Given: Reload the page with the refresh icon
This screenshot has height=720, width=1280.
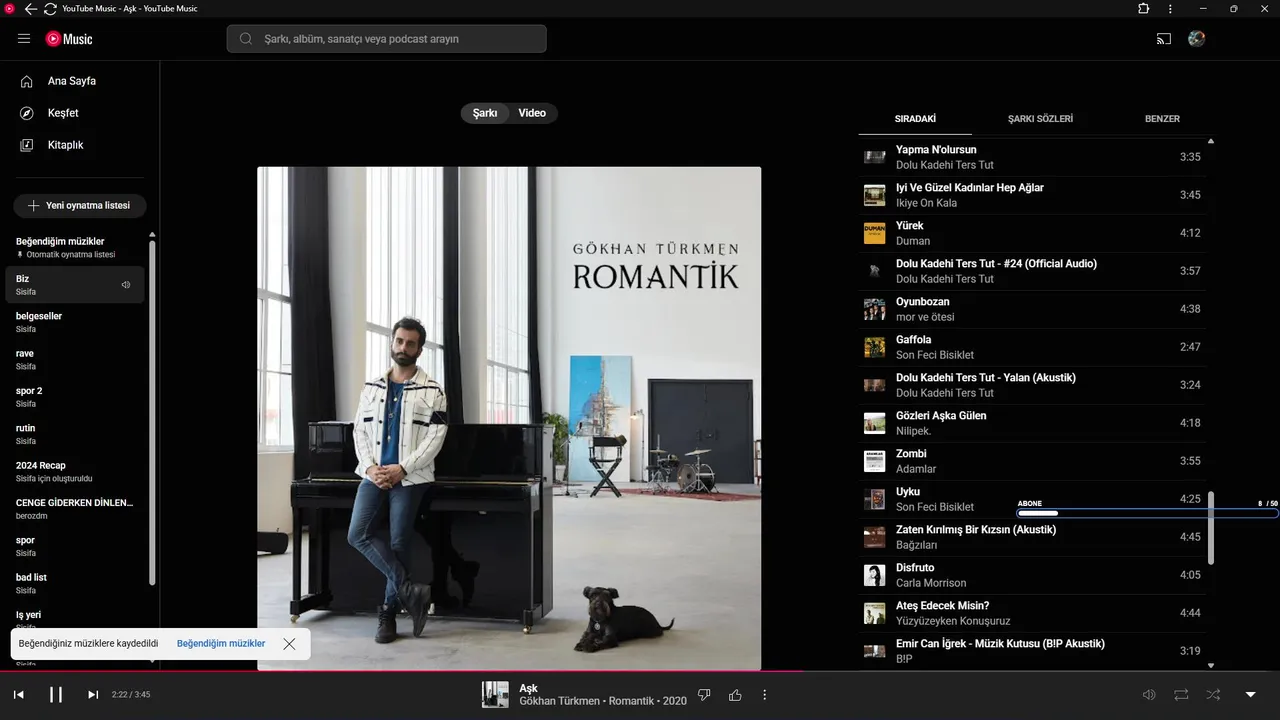Looking at the screenshot, I should 50,9.
